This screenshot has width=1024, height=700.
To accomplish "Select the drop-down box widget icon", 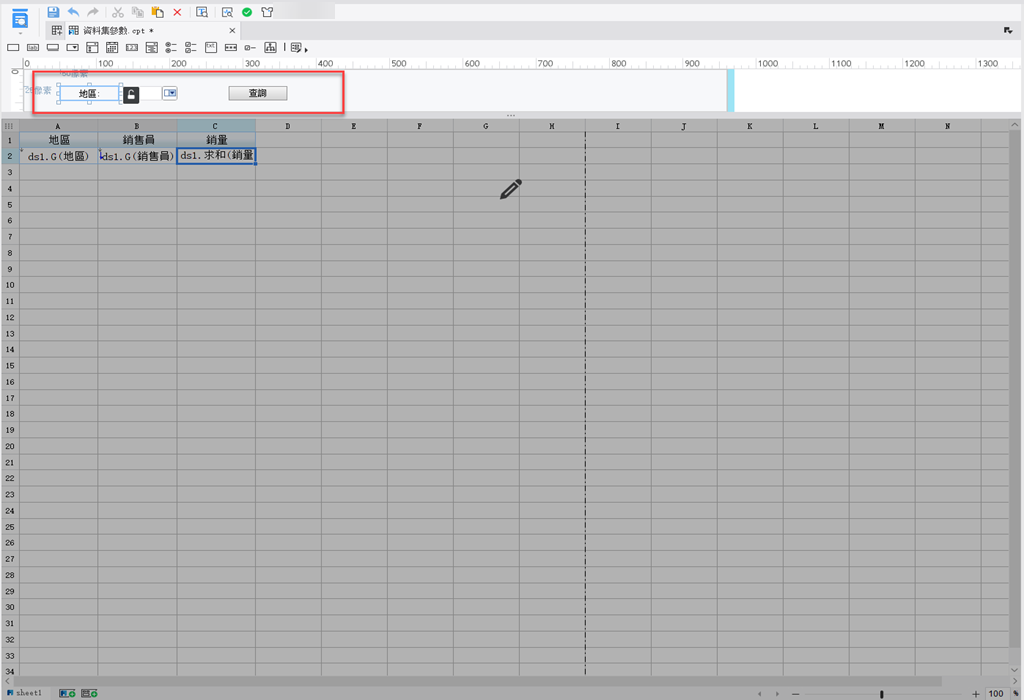I will [x=72, y=47].
